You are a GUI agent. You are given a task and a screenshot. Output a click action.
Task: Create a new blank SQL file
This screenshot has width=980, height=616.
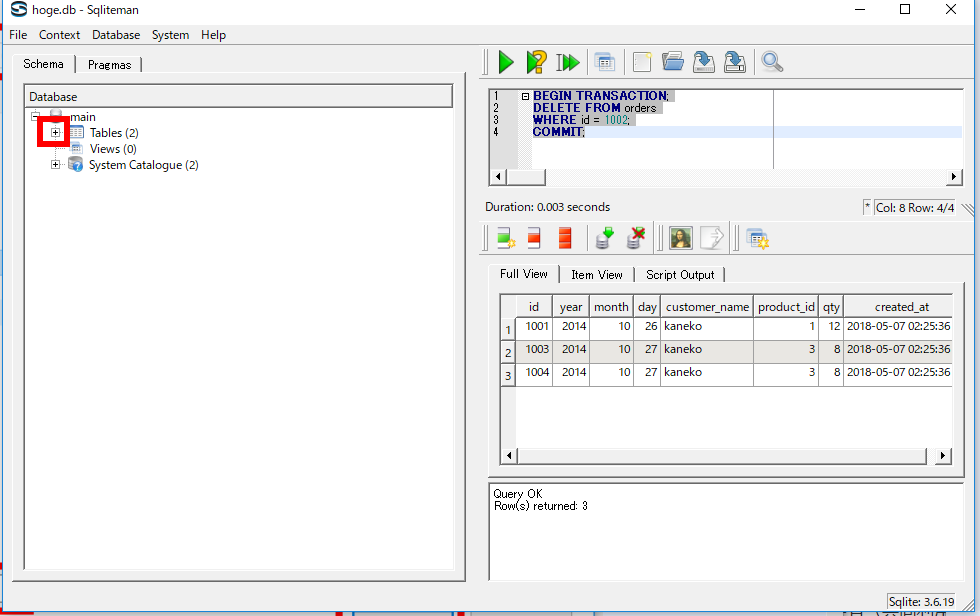click(x=642, y=62)
